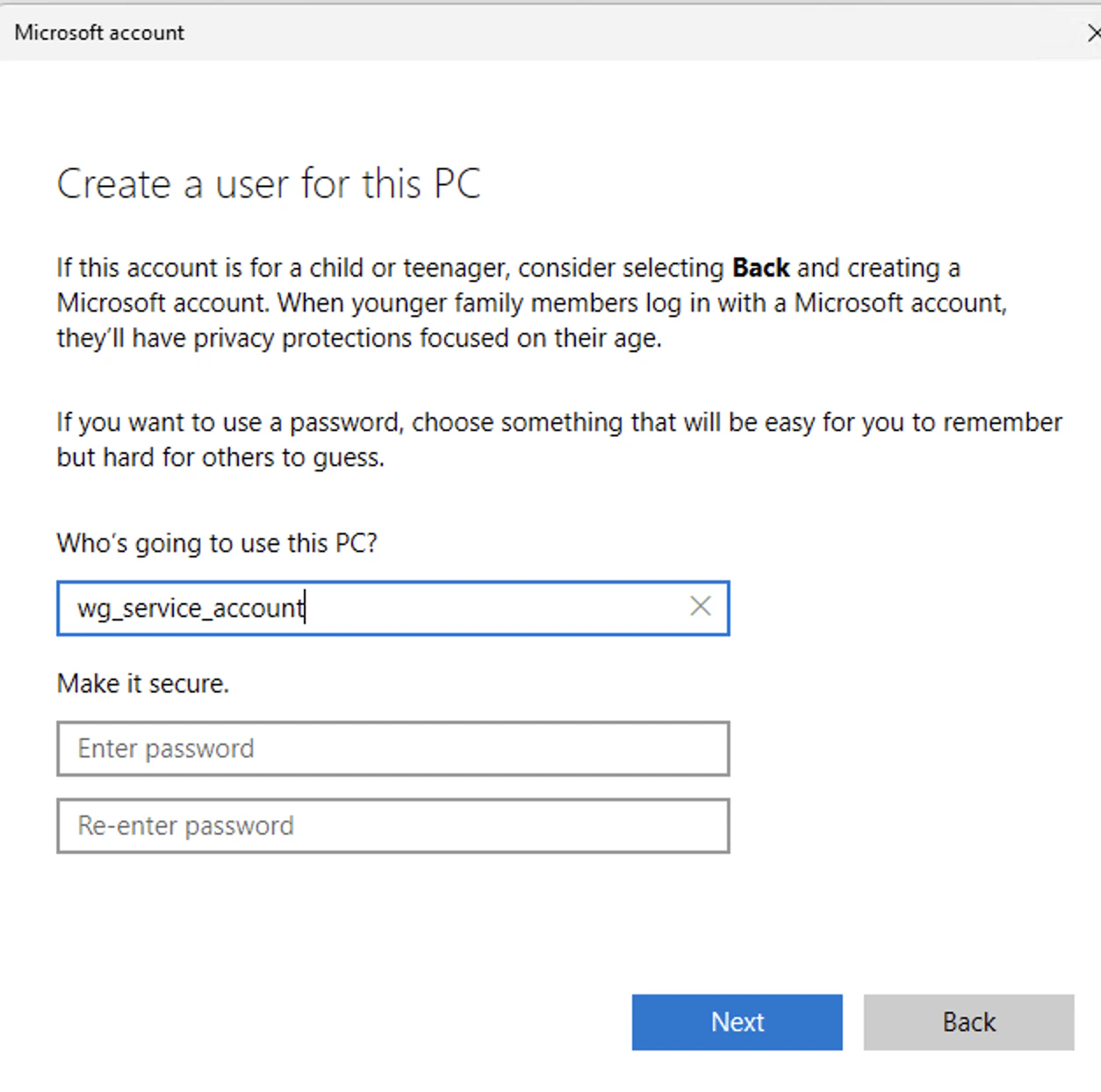This screenshot has width=1101, height=1092.
Task: Click the X to clear the username field
Action: (x=700, y=607)
